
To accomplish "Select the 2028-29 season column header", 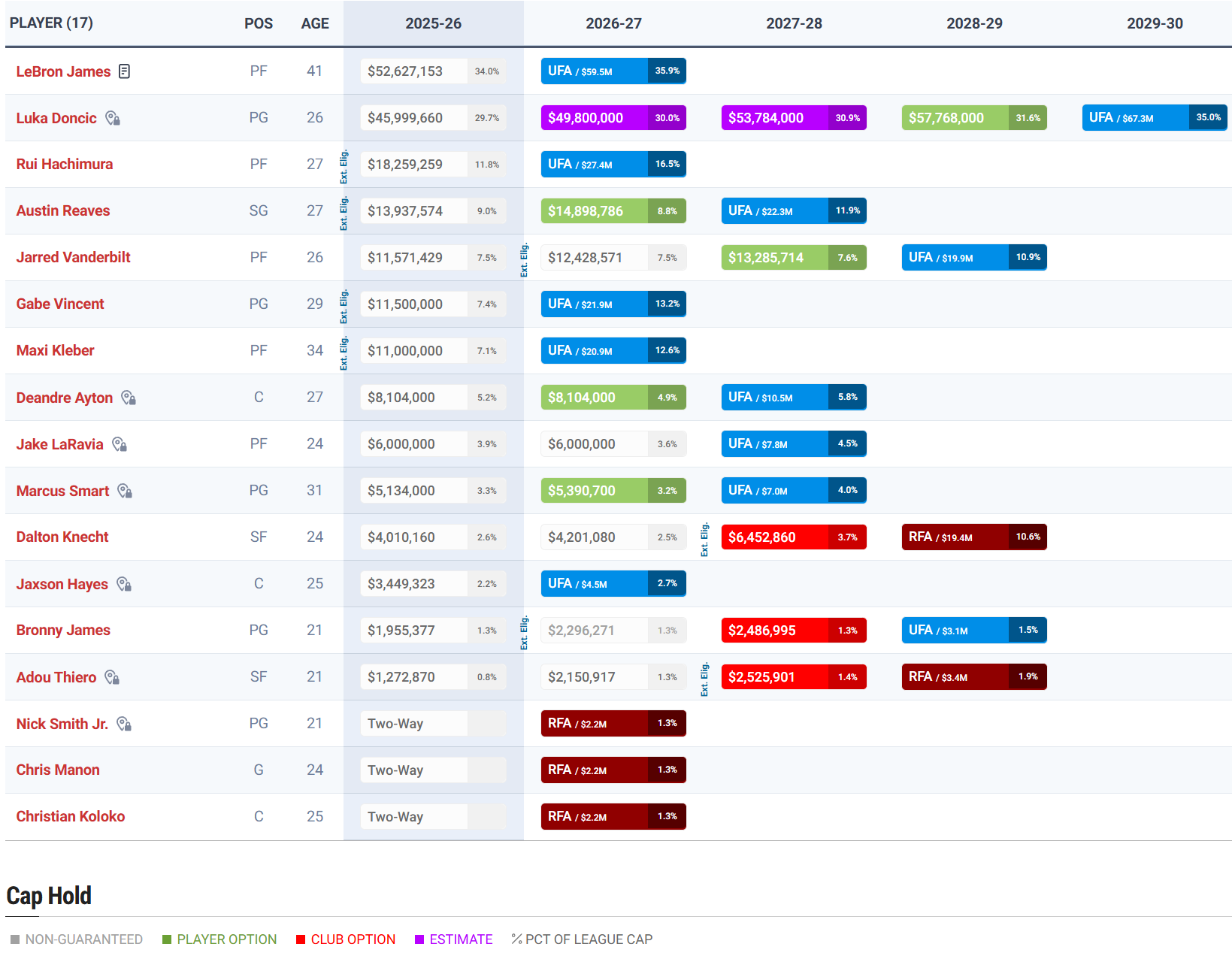I will tap(975, 23).
